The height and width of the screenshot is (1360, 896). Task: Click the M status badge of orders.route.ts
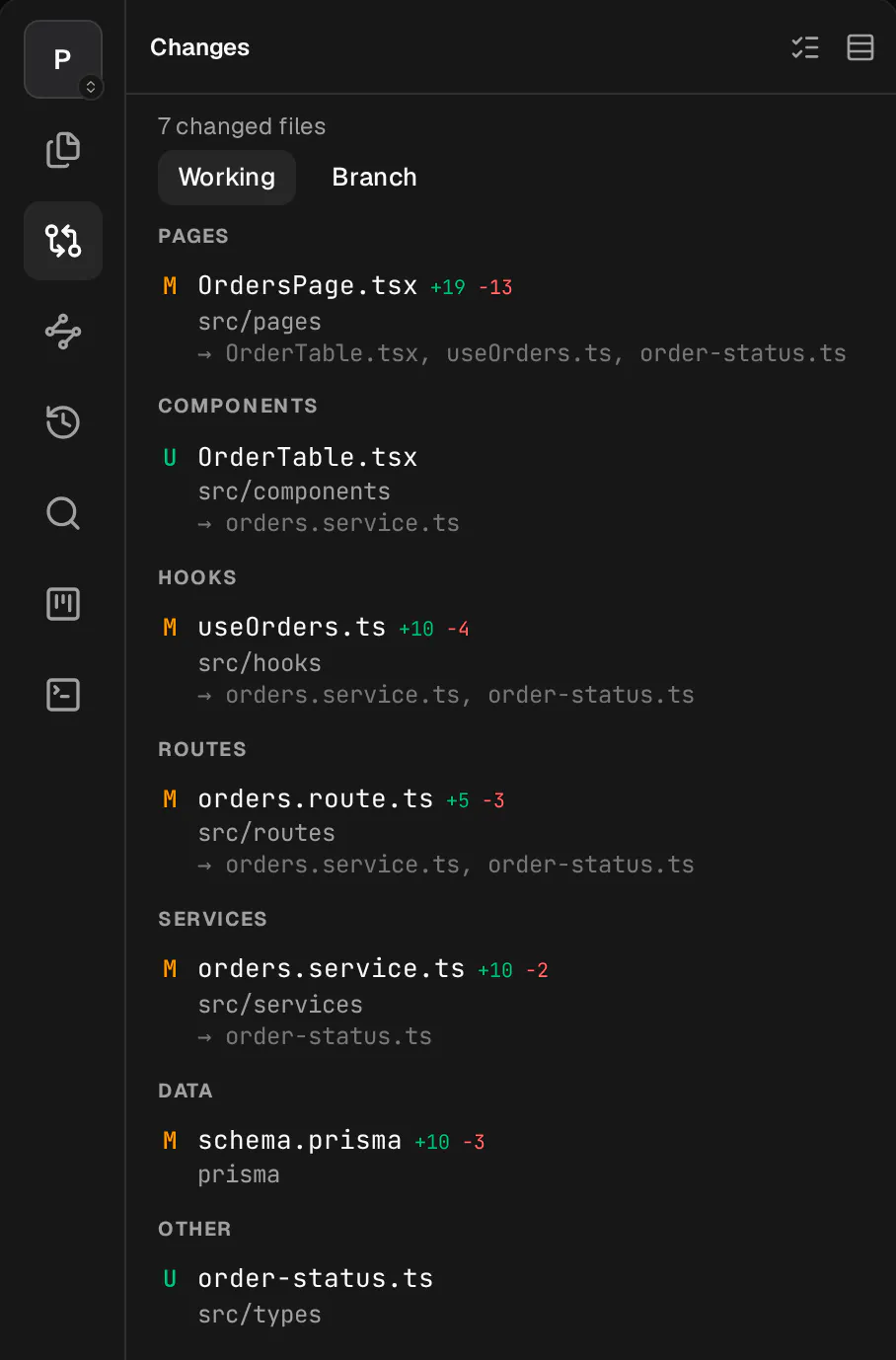pyautogui.click(x=170, y=799)
